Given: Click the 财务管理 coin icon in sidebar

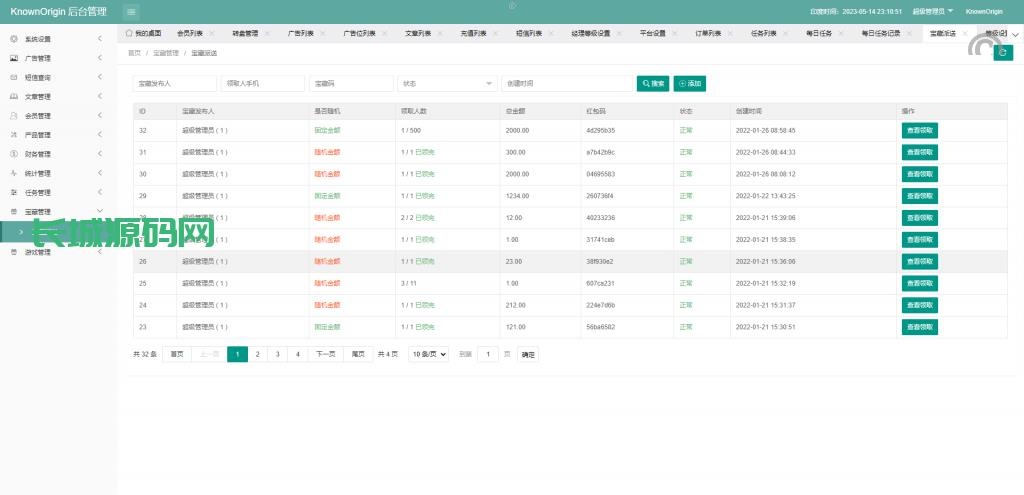Looking at the screenshot, I should (13, 154).
